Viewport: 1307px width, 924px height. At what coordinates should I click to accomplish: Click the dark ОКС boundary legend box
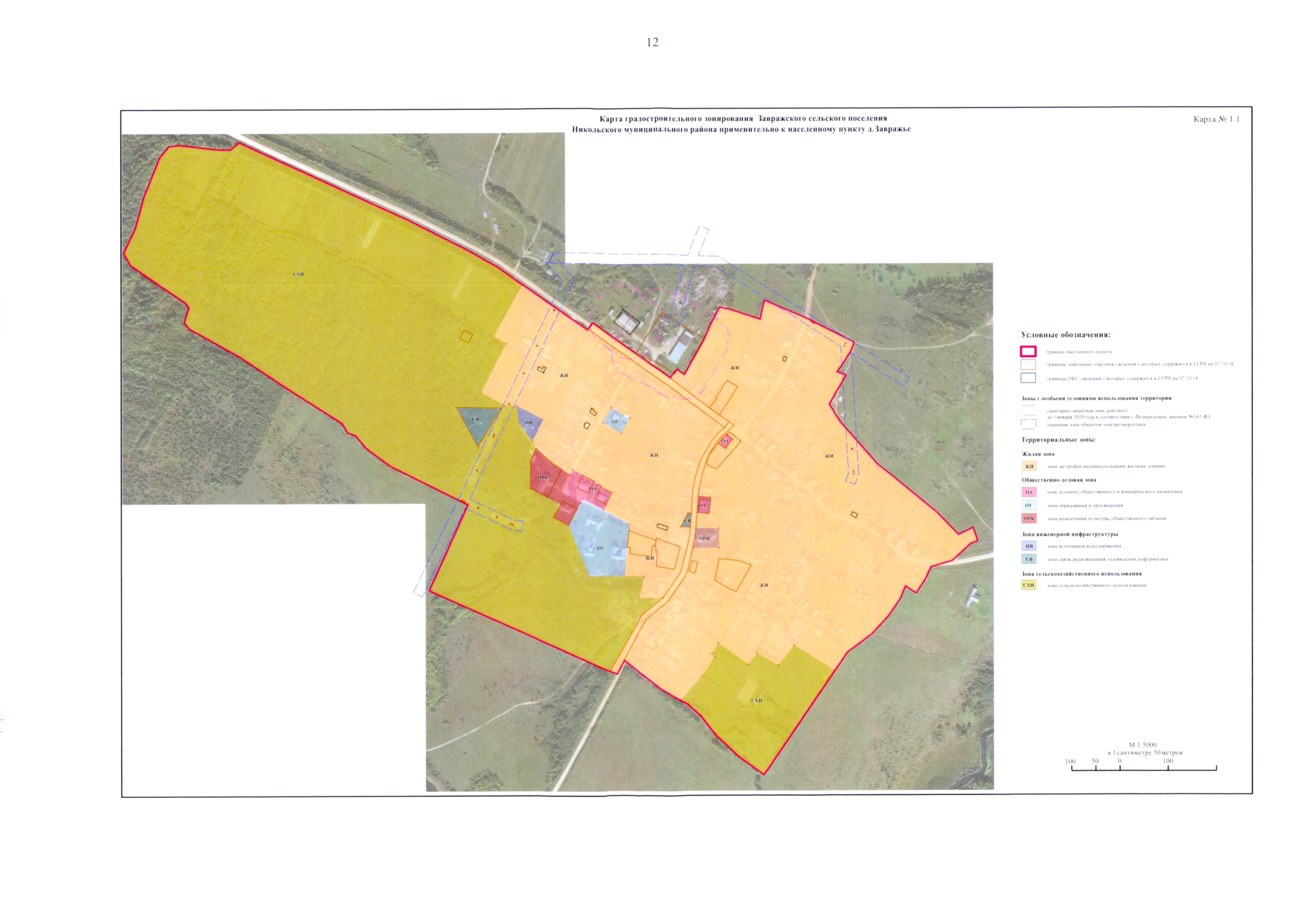pyautogui.click(x=1028, y=378)
